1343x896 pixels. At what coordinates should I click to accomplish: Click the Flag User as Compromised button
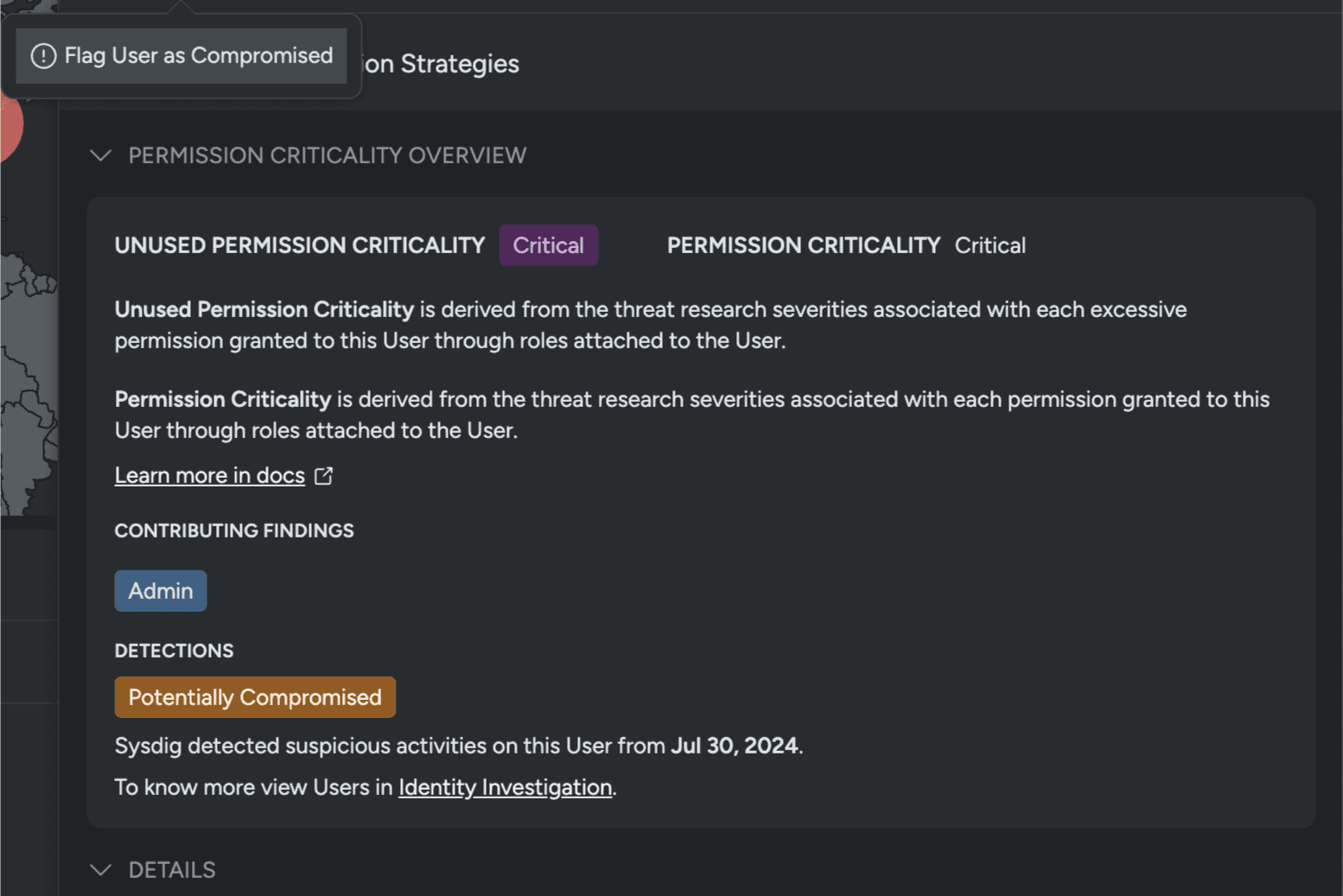pos(181,56)
